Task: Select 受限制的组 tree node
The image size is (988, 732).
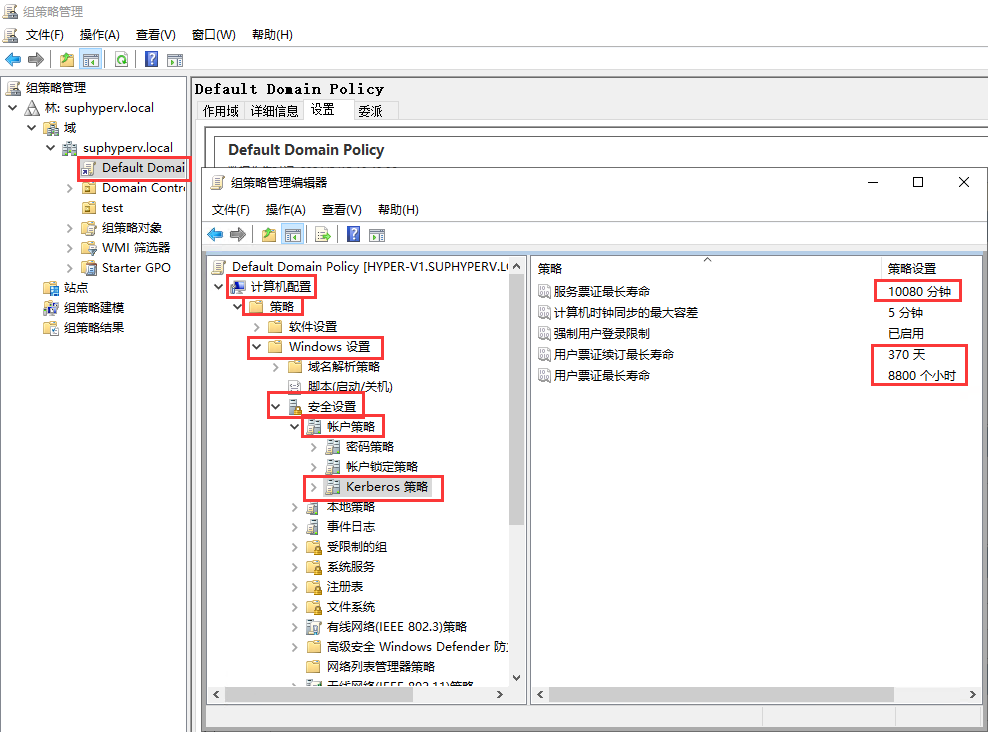Action: 357,547
